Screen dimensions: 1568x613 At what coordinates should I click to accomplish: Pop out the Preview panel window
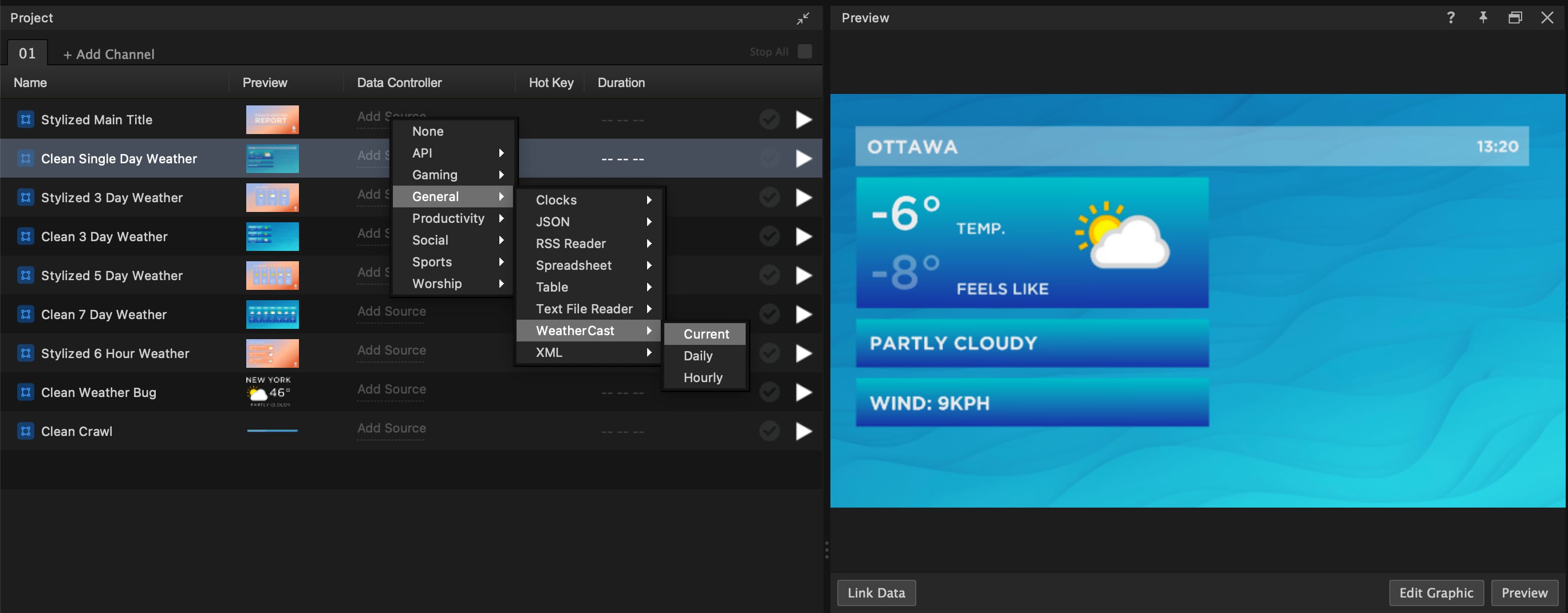(x=1515, y=18)
